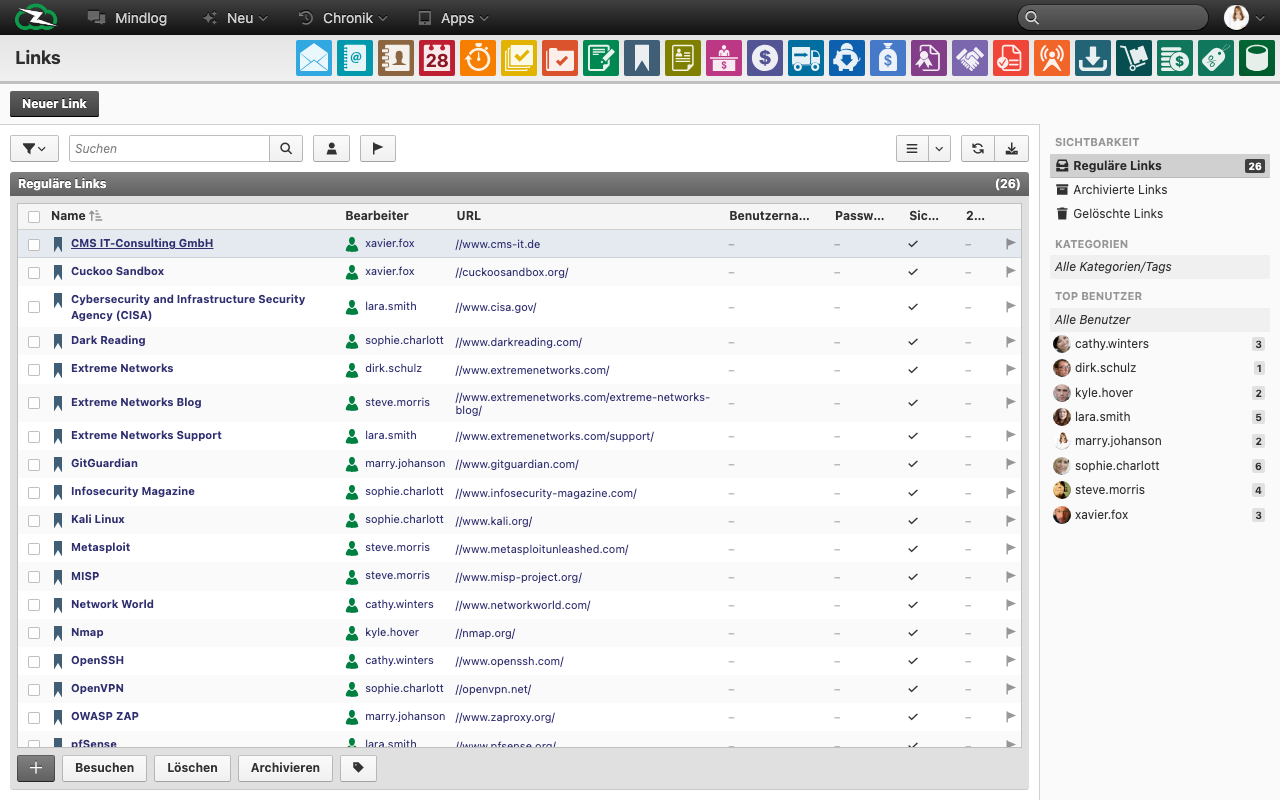1280x800 pixels.
Task: Open the dark green database cylinder icon
Action: tap(1257, 58)
